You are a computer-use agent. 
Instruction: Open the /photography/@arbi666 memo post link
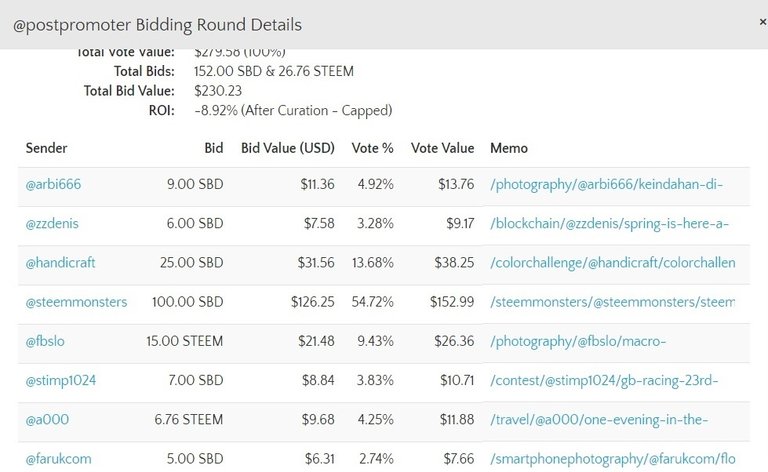[606, 185]
